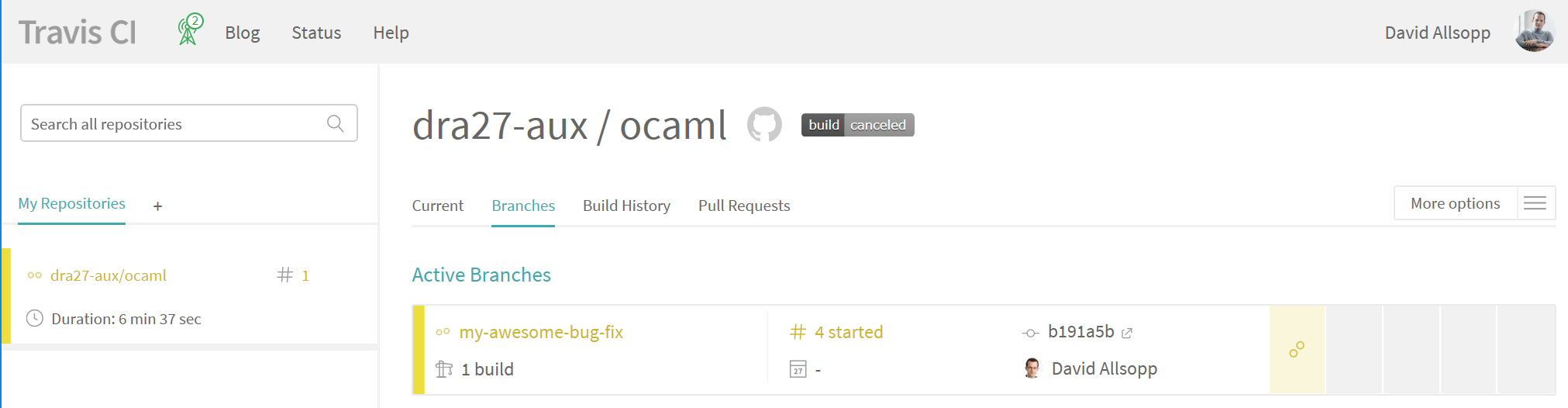The image size is (1568, 408).
Task: Click the Search all repositories field
Action: [x=189, y=123]
